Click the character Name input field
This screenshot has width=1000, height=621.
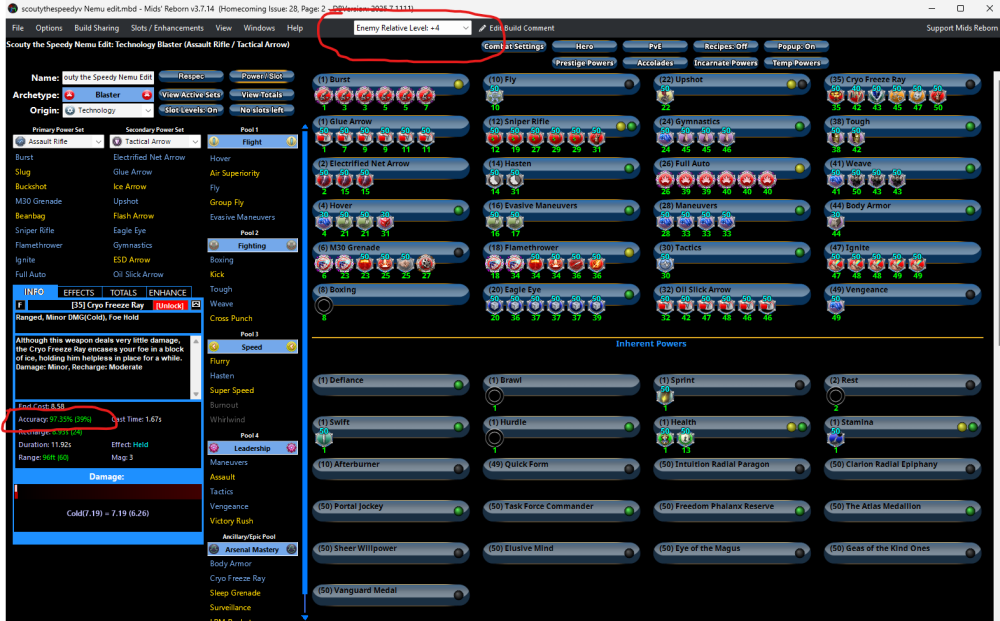[107, 77]
